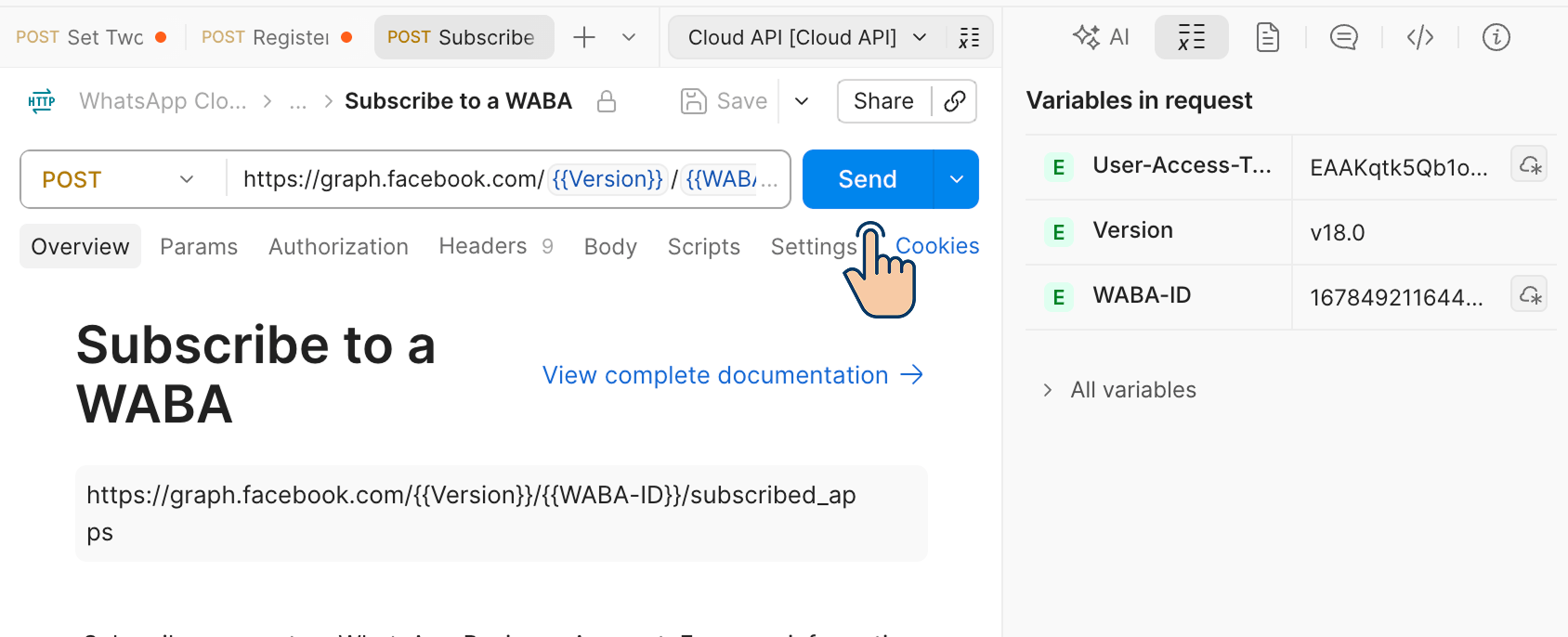Click the EAAKqtk5Qb1o... token value
Screen dimensions: 1568x637
1399,167
